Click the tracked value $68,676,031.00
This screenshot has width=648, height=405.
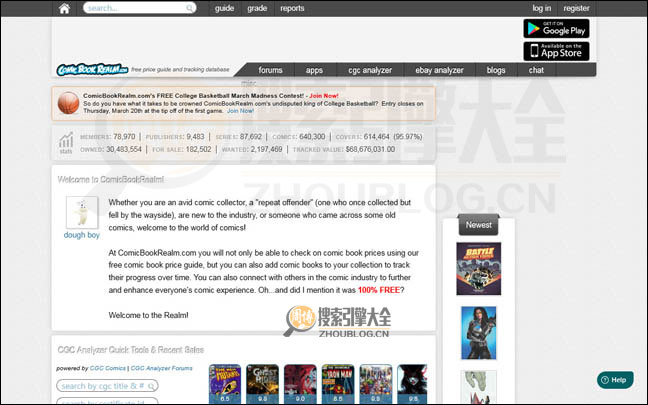(x=370, y=149)
